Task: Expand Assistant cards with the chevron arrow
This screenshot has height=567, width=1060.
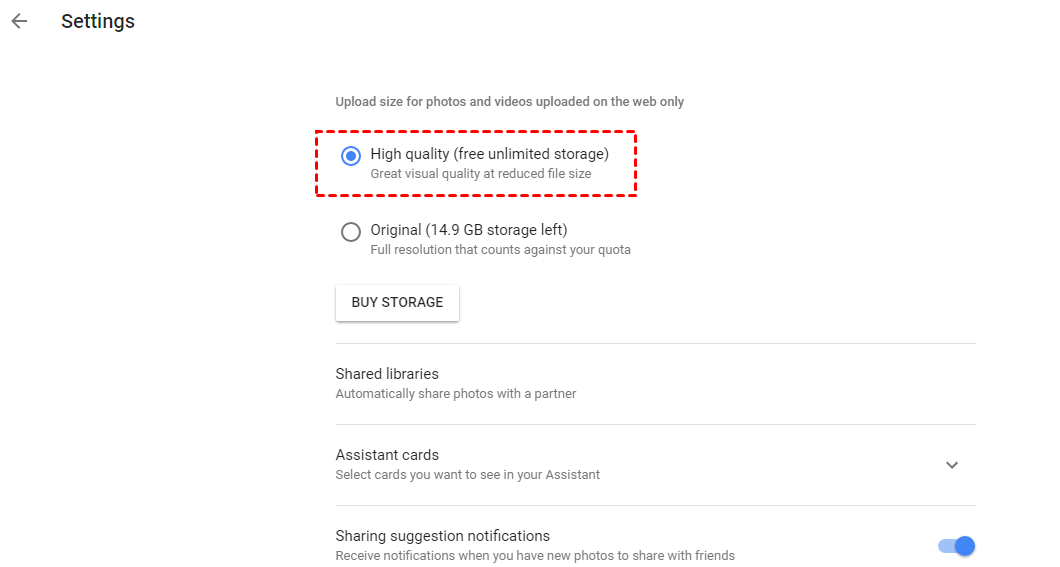Action: [x=952, y=465]
